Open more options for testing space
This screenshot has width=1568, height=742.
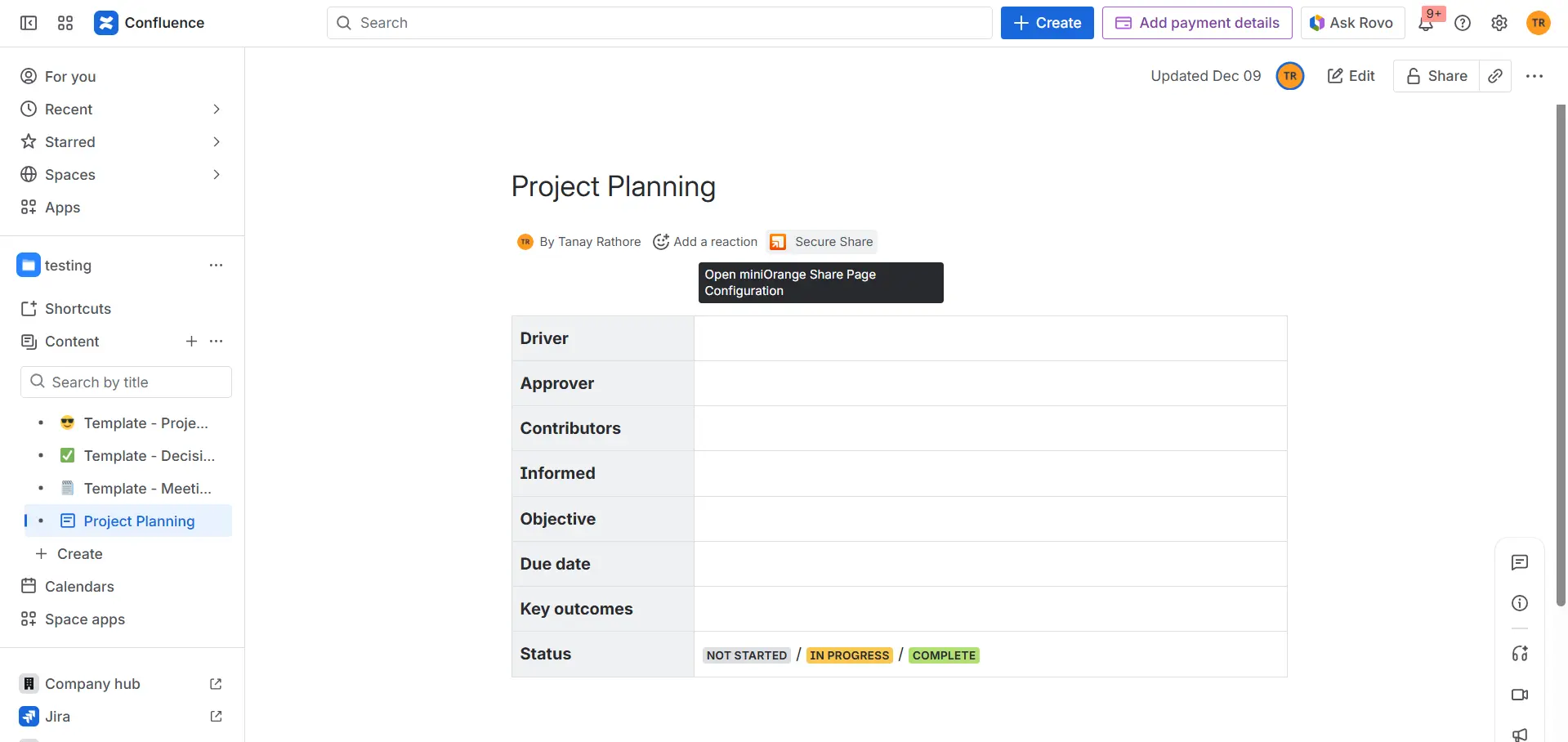pos(216,265)
